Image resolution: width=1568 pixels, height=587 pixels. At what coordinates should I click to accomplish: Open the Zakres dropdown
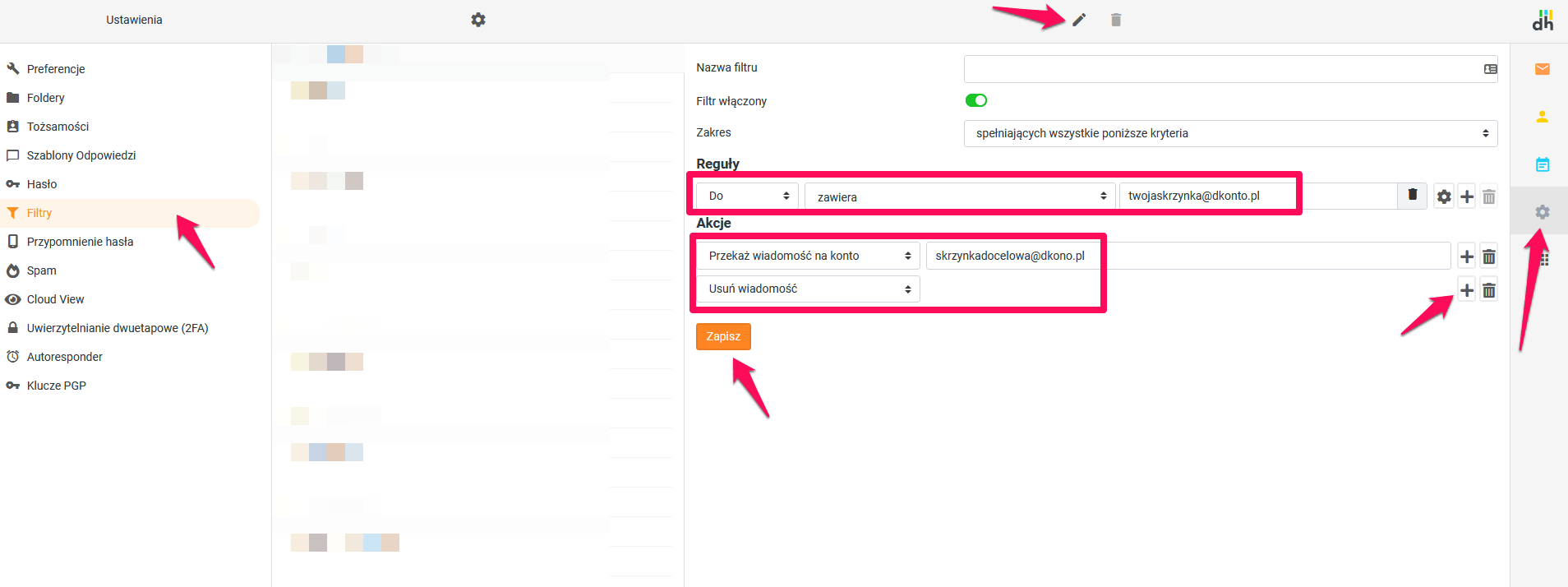1230,133
